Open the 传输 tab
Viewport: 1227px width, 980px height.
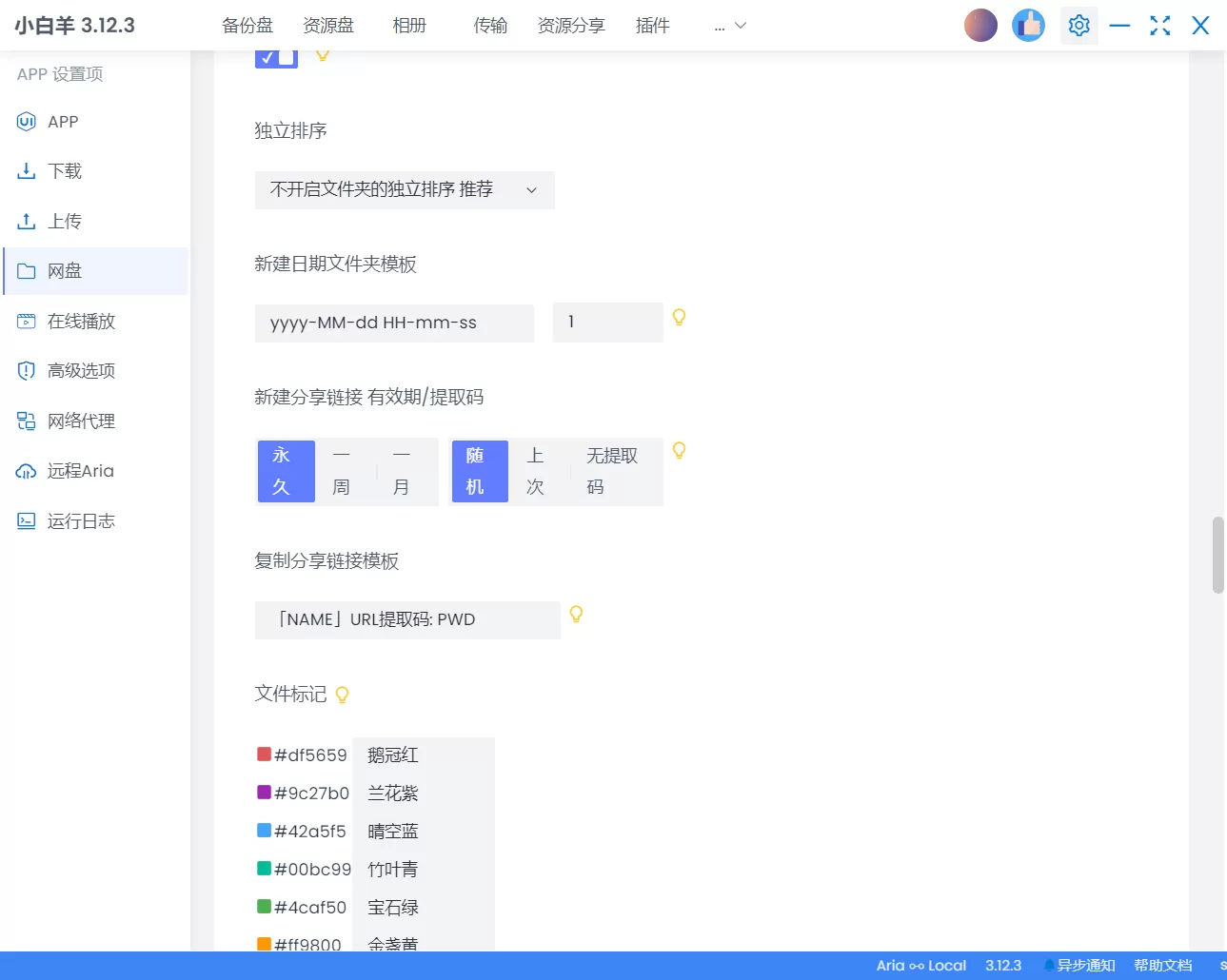490,26
